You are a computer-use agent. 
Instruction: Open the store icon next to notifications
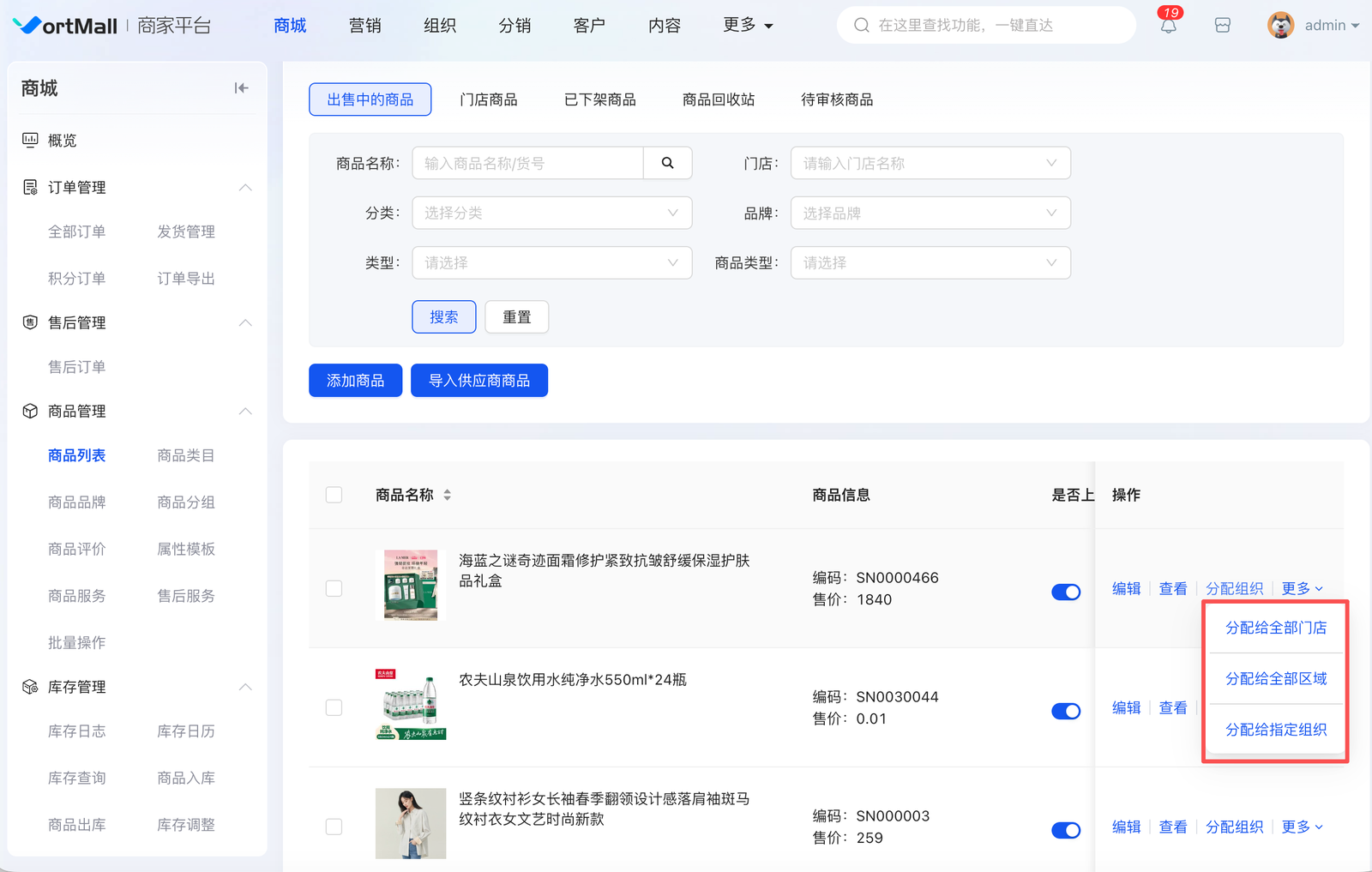pos(1223,26)
